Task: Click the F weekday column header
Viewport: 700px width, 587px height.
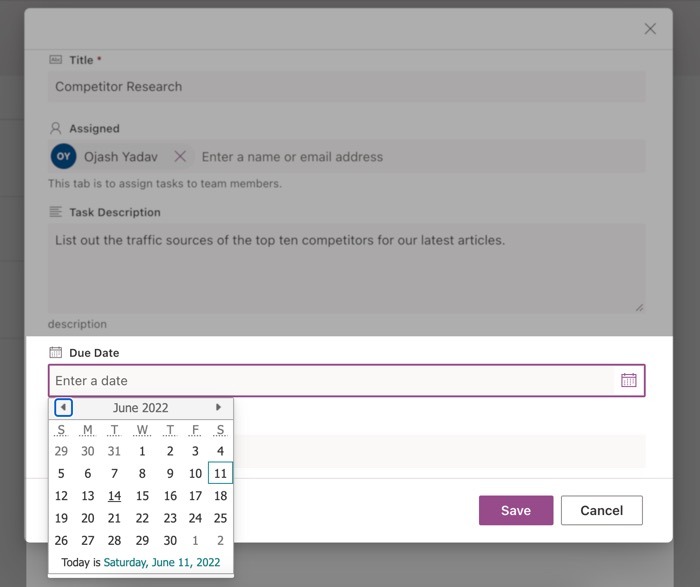Action: tap(195, 429)
